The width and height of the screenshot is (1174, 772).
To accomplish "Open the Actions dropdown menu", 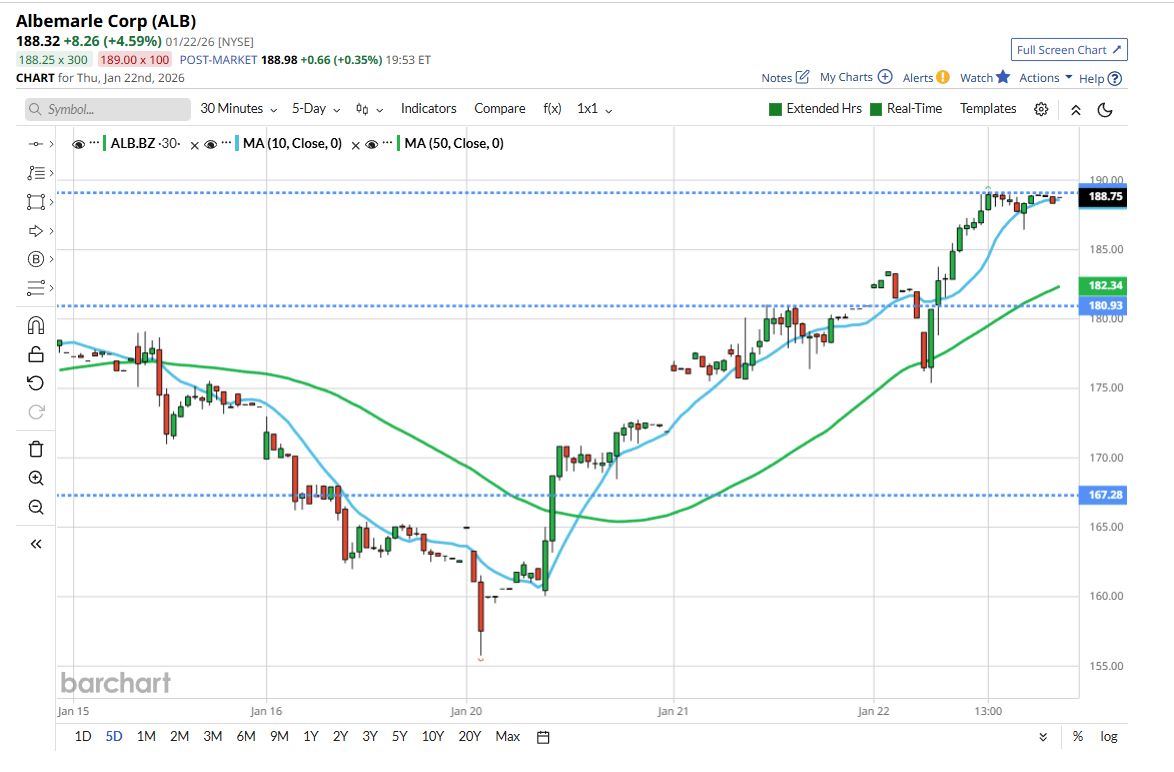I will (x=1045, y=78).
